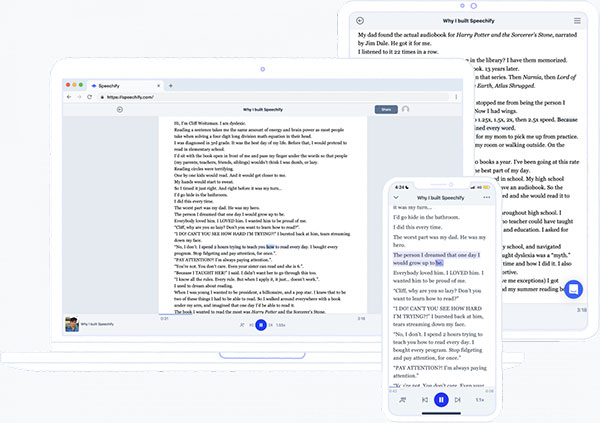
Task: Change the 1.55x playback speed on the laptop
Action: pos(280,325)
